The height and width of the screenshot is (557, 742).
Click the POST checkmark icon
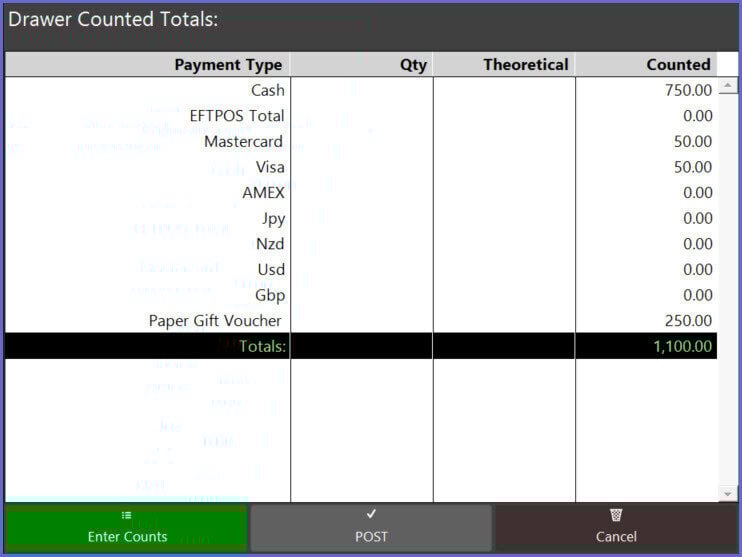tap(371, 514)
